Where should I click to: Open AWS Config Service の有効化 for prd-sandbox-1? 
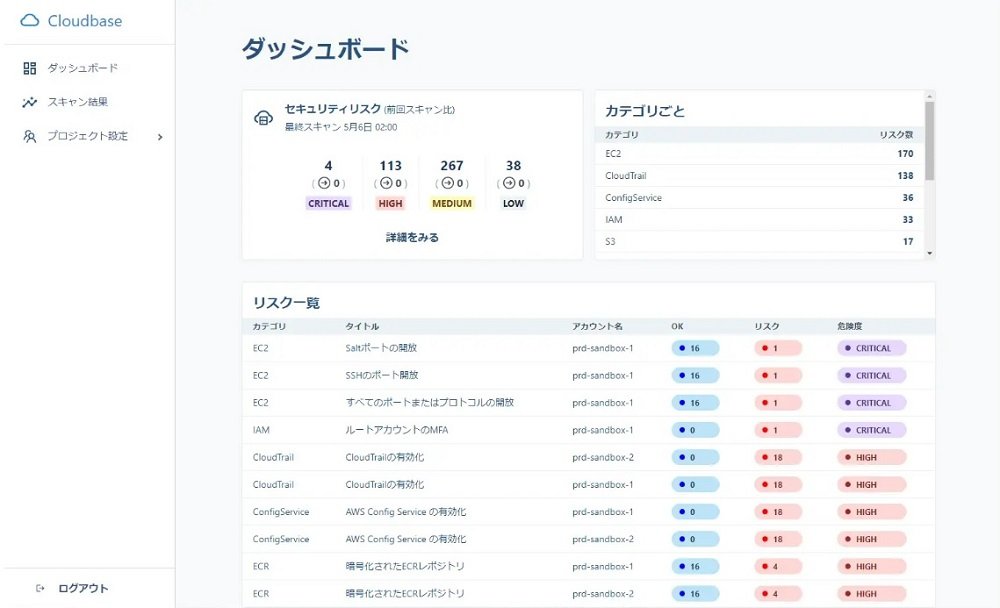(x=406, y=512)
